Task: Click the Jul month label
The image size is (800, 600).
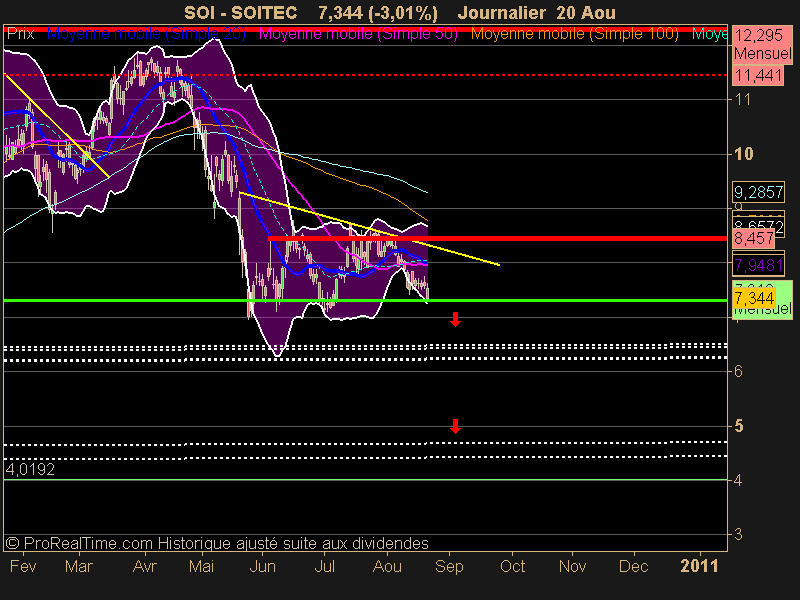Action: tap(324, 566)
